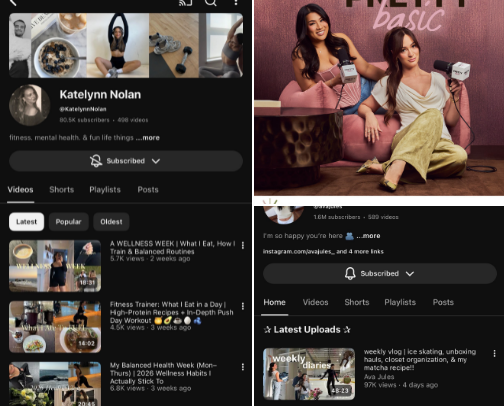
Task: Expand Ava Jules' Subscribed notification chevron
Action: click(410, 274)
